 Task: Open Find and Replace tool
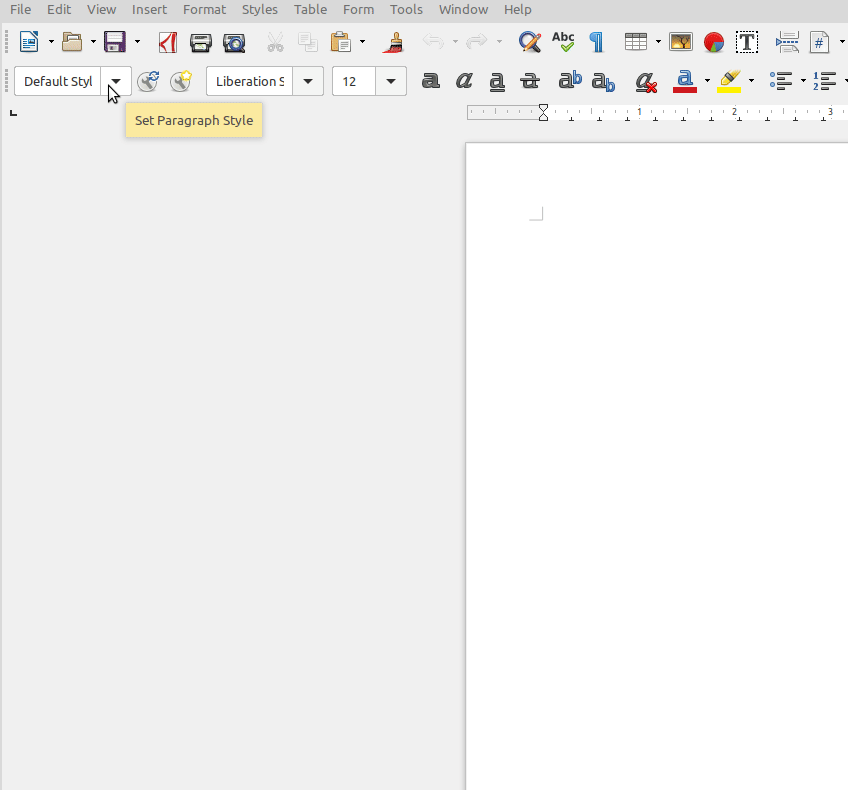coord(529,42)
